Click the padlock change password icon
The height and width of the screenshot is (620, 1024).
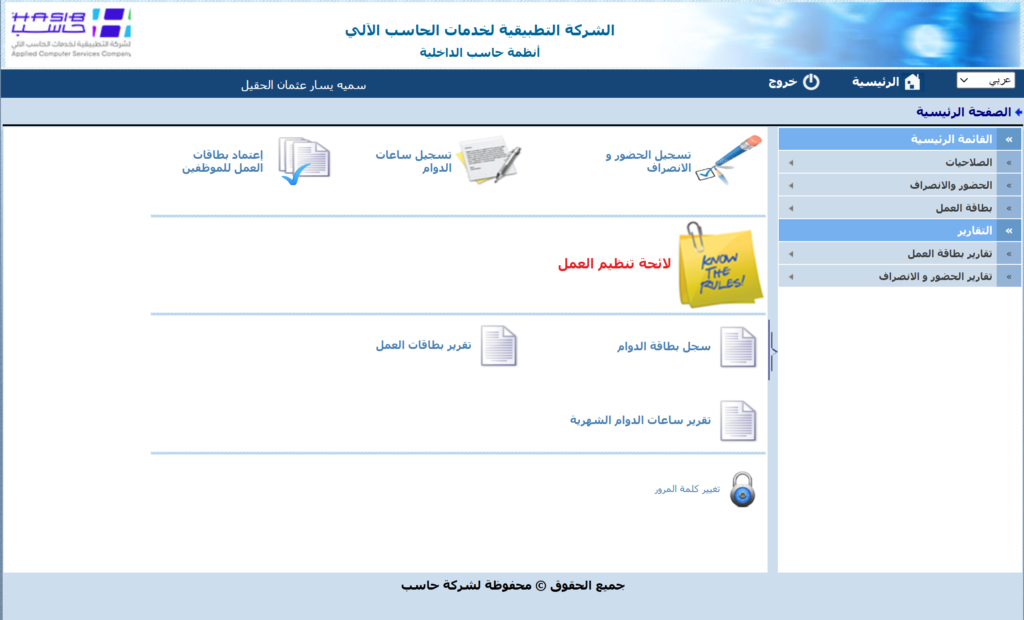741,489
